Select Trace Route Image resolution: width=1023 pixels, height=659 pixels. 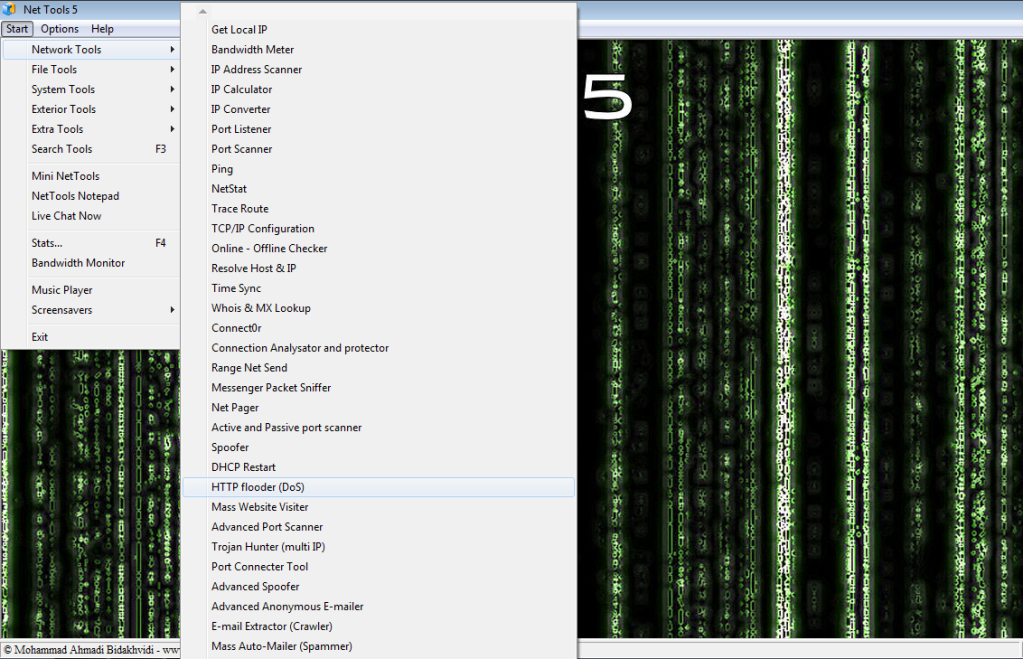click(378, 209)
